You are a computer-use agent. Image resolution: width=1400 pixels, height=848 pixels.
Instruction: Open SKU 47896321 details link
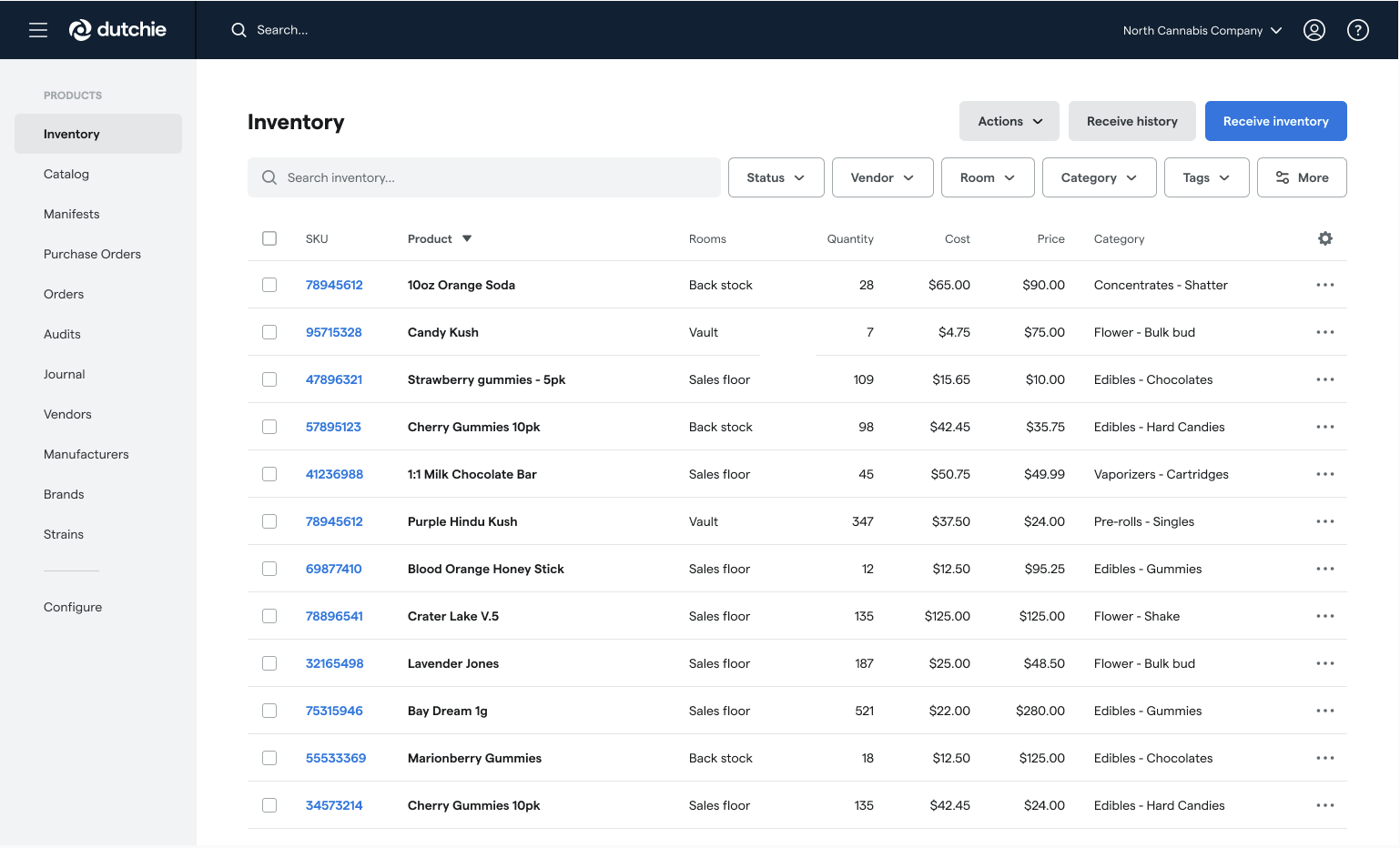tap(333, 379)
